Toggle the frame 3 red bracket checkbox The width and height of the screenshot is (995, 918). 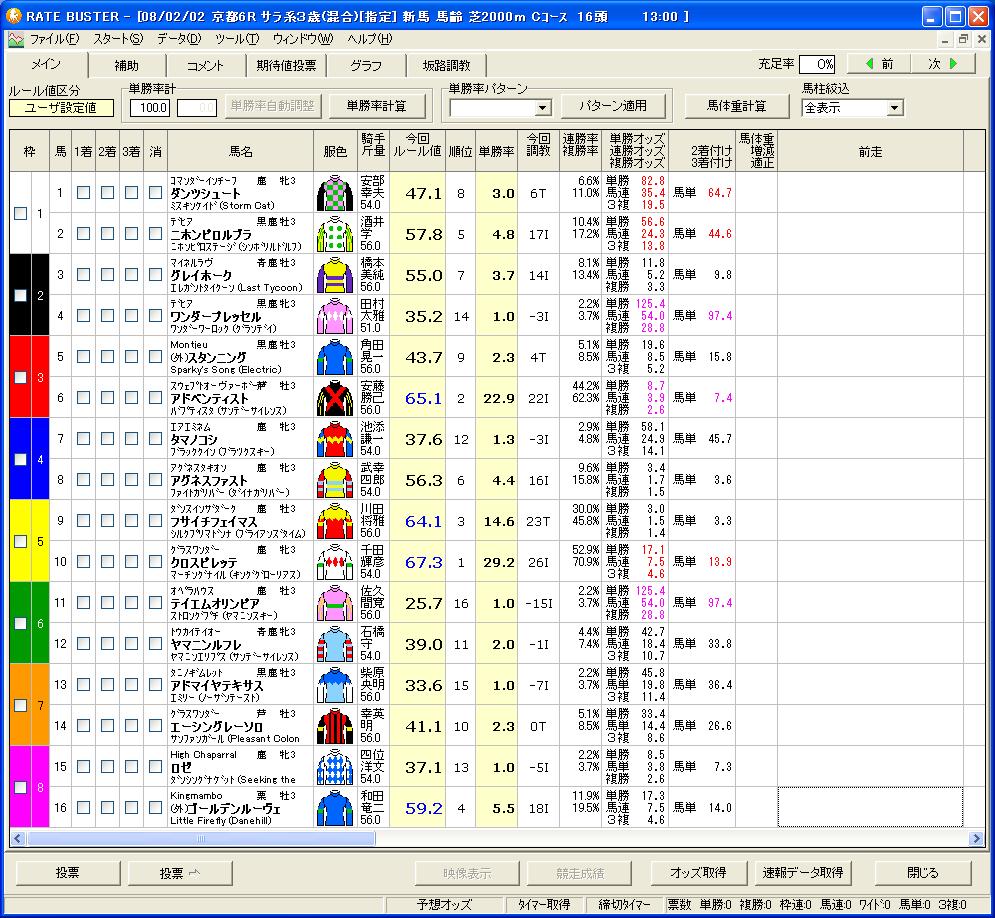point(21,377)
